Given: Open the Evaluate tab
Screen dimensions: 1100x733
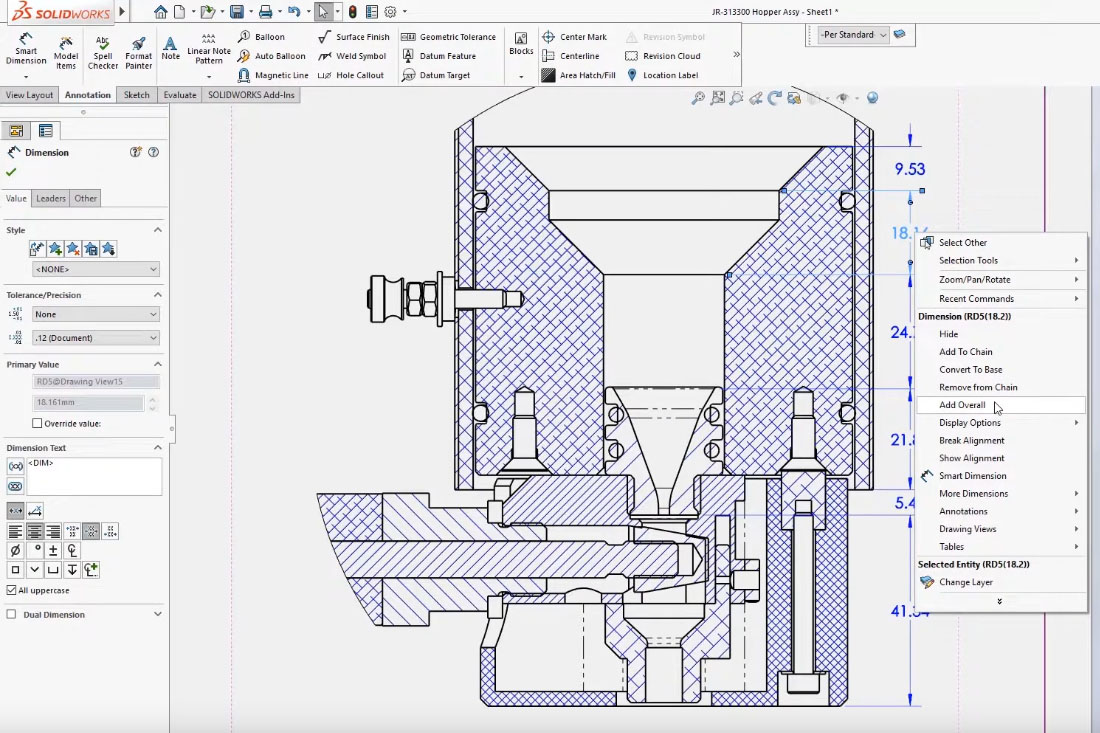Looking at the screenshot, I should [x=180, y=95].
